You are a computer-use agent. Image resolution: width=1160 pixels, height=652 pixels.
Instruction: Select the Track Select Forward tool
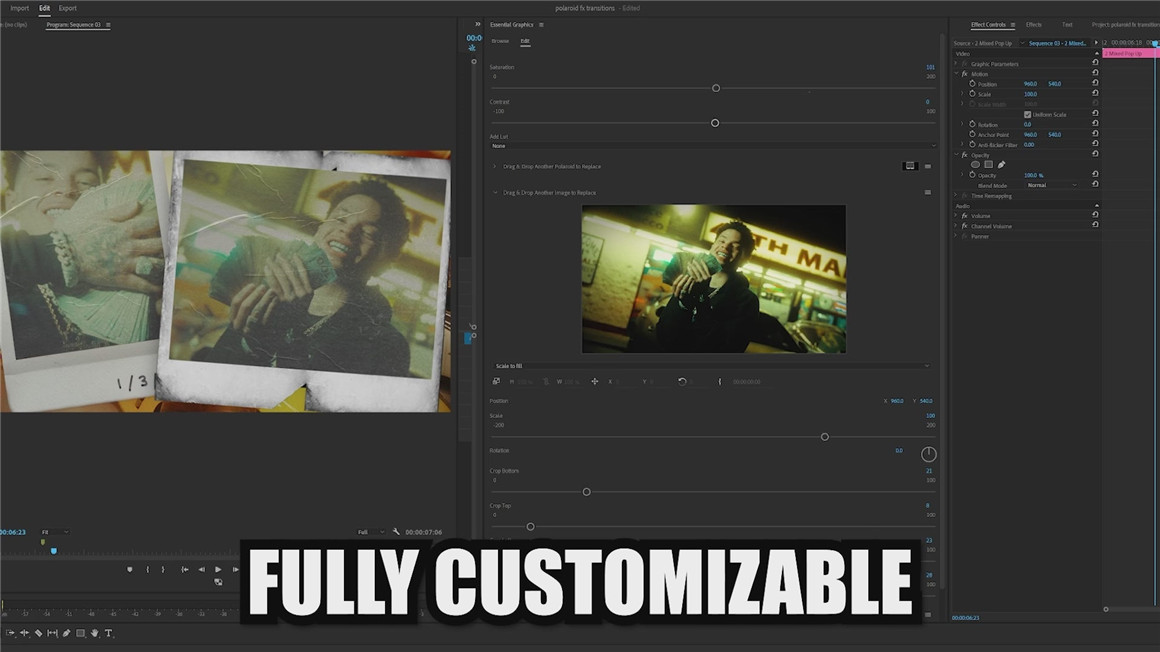10,633
